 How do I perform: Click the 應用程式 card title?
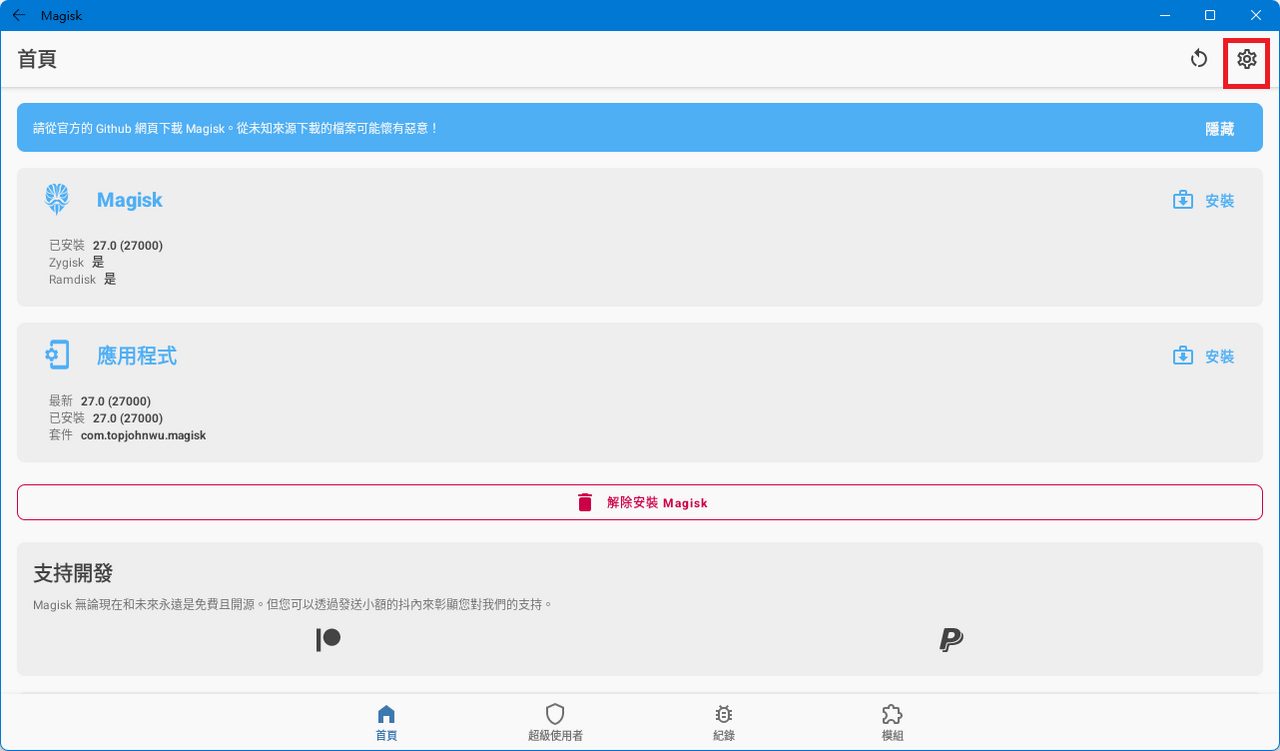coord(137,356)
